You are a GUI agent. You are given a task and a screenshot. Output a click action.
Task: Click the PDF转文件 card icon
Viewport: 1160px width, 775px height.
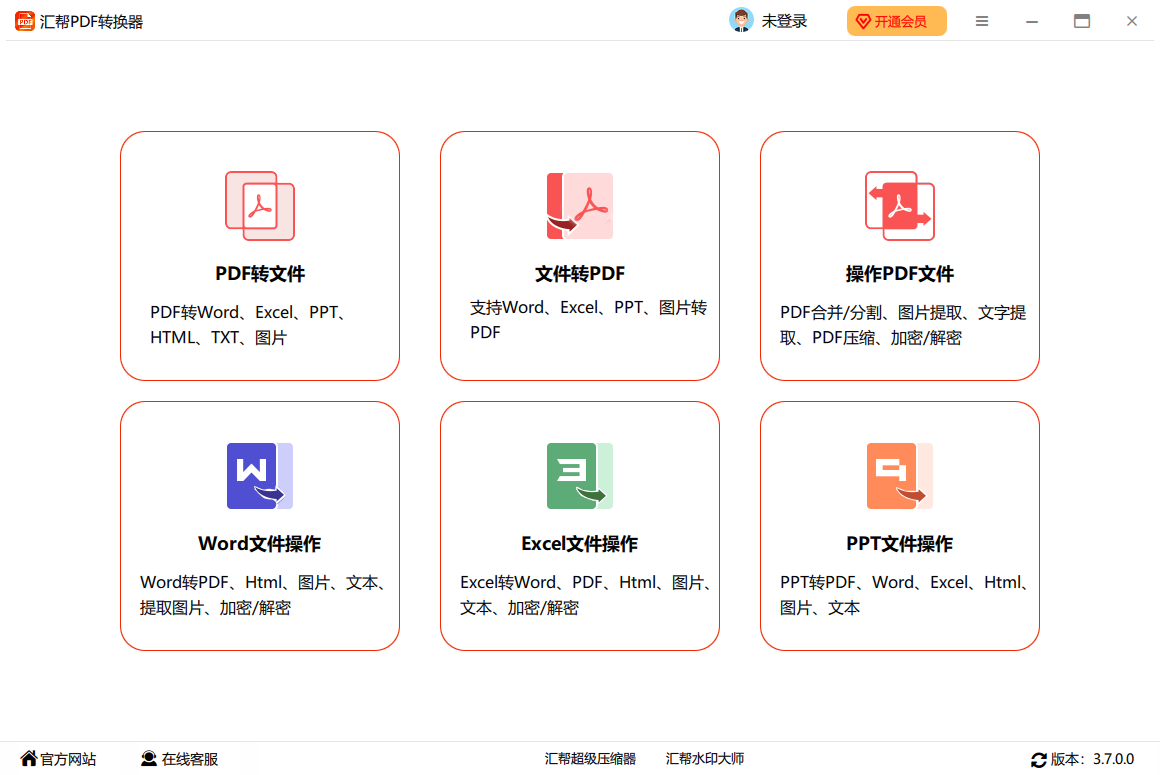260,206
